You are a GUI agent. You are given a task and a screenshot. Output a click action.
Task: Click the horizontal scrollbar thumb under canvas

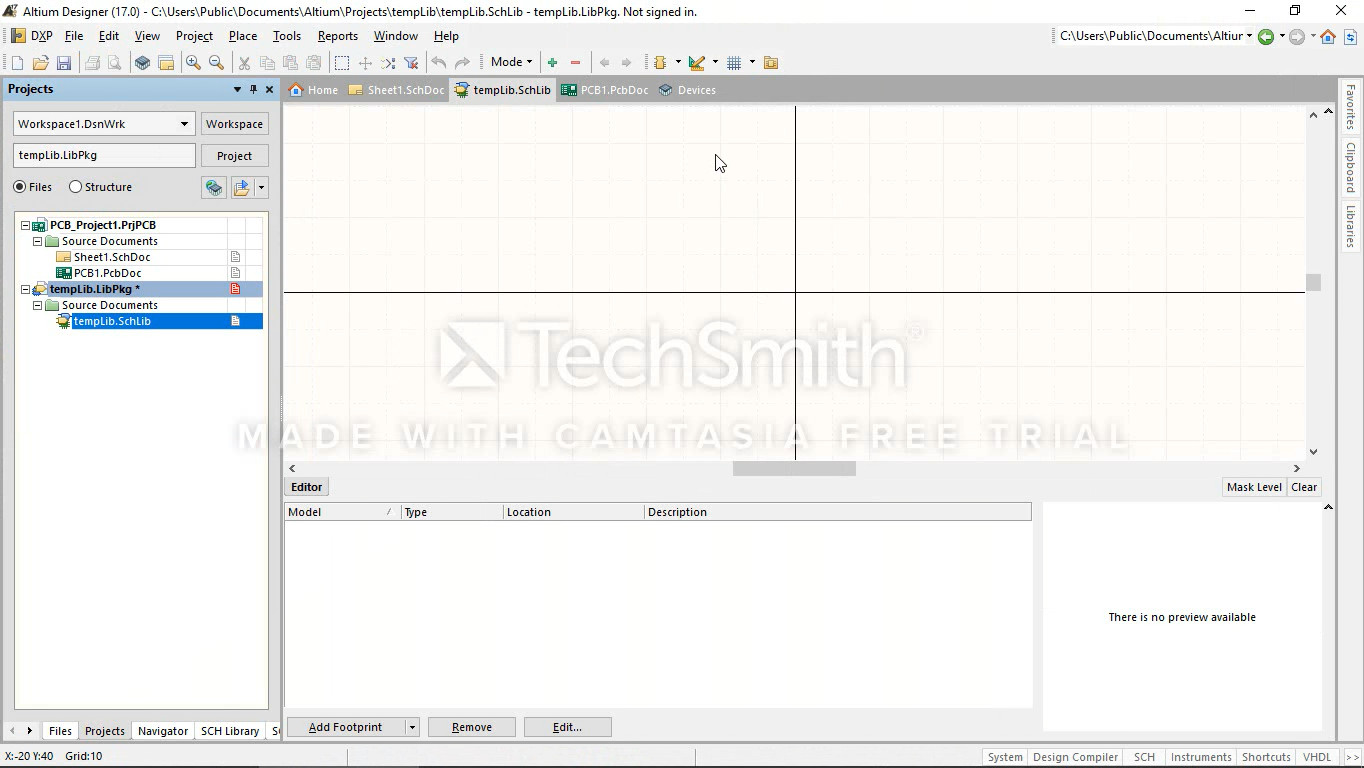794,468
